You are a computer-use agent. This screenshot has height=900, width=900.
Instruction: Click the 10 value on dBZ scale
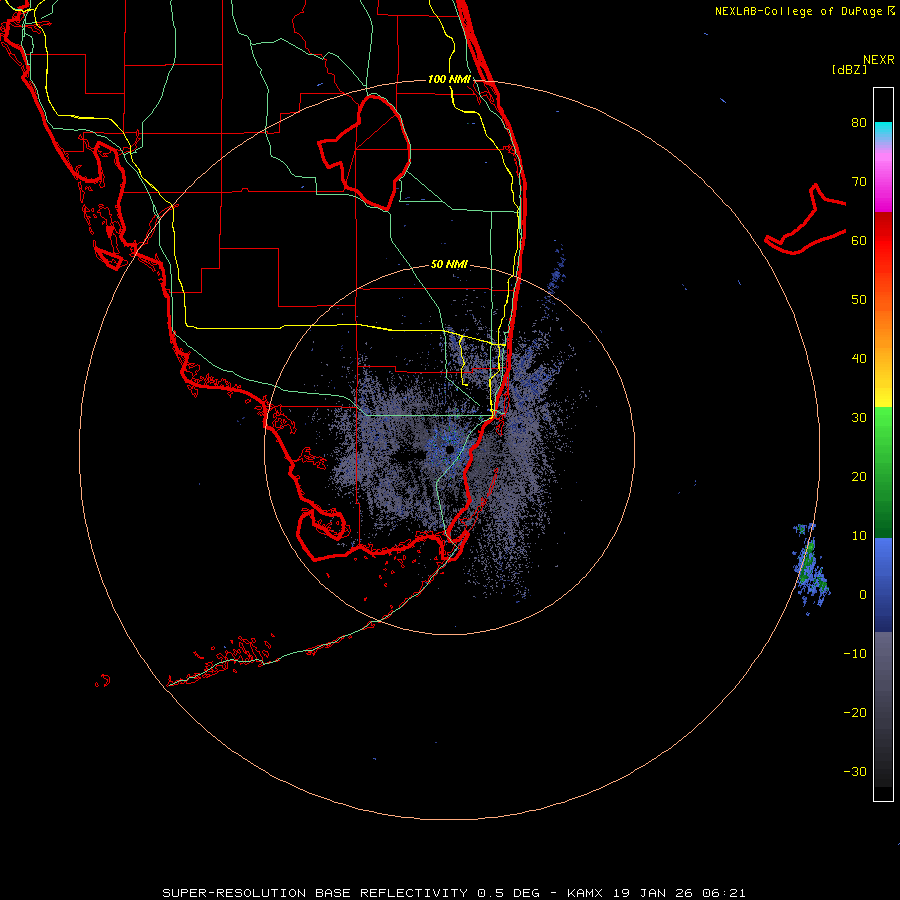point(859,536)
